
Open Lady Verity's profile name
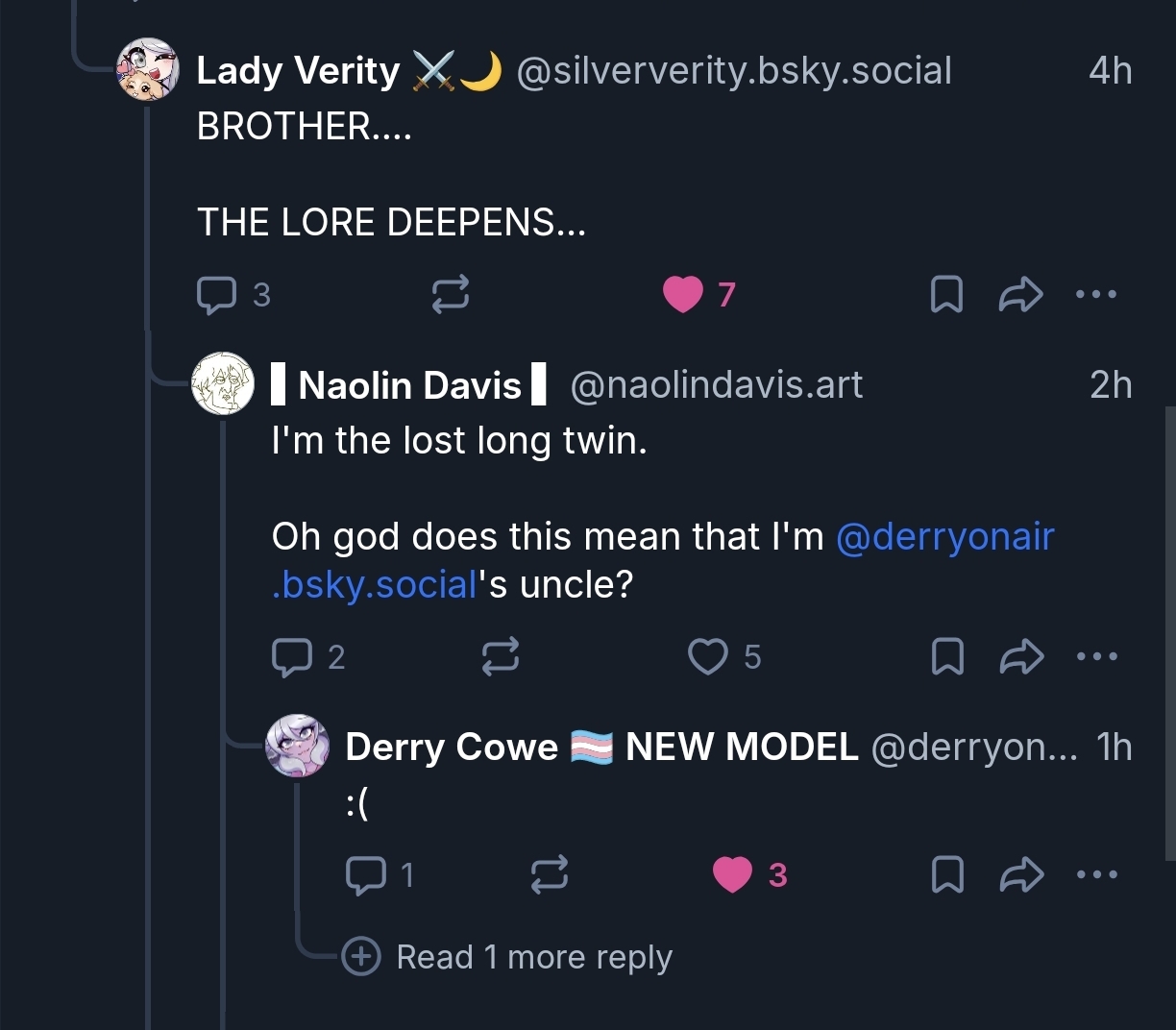coord(298,71)
